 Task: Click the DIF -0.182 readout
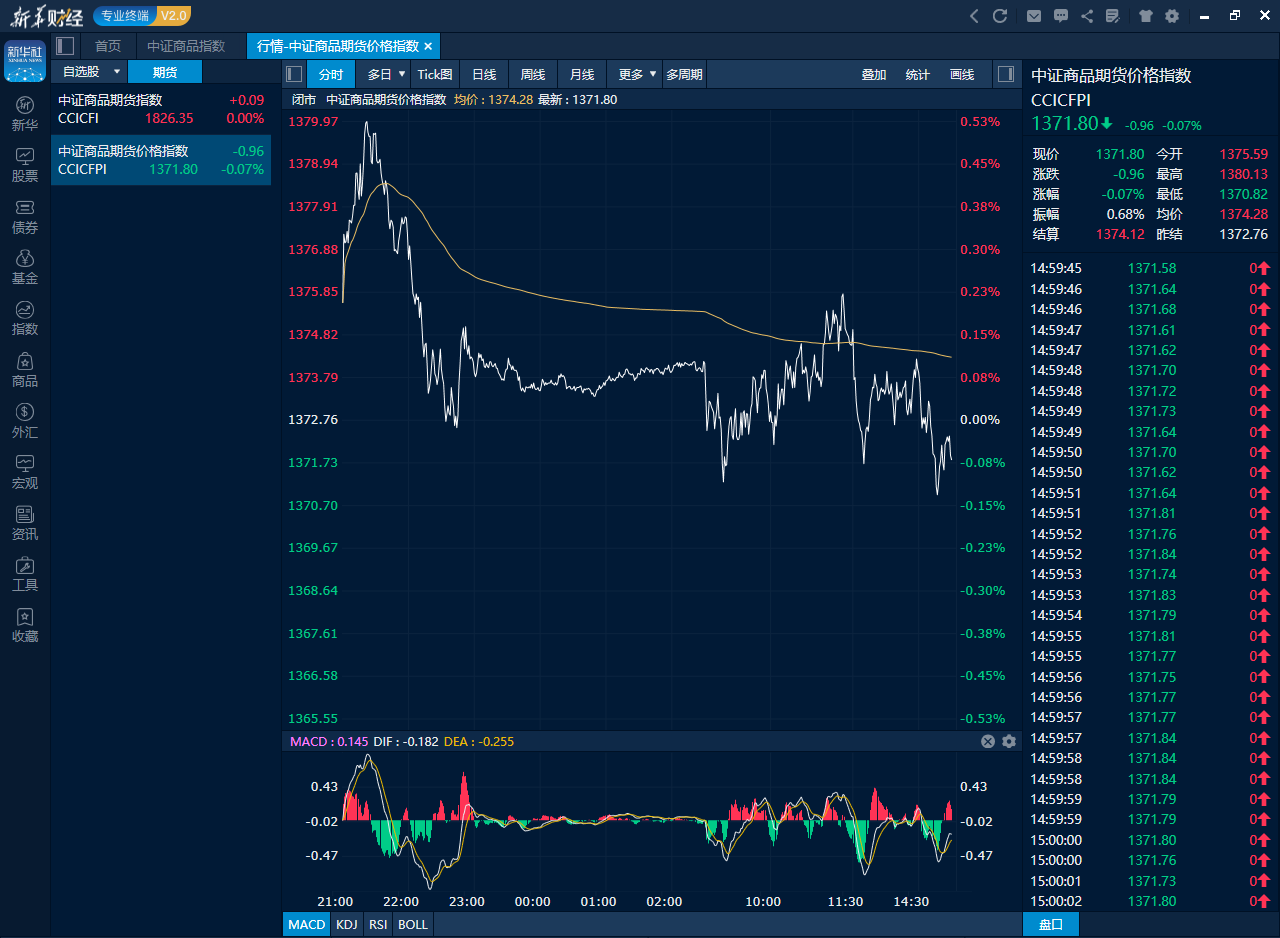pos(406,741)
